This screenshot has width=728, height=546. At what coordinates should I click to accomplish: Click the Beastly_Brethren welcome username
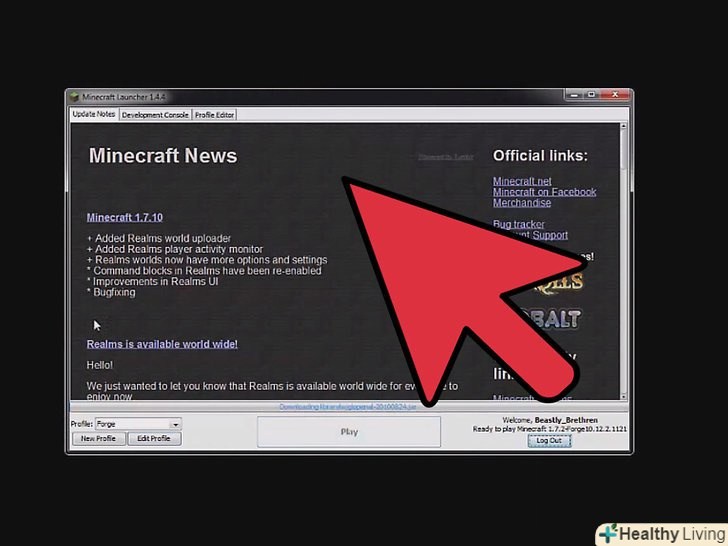[x=566, y=420]
